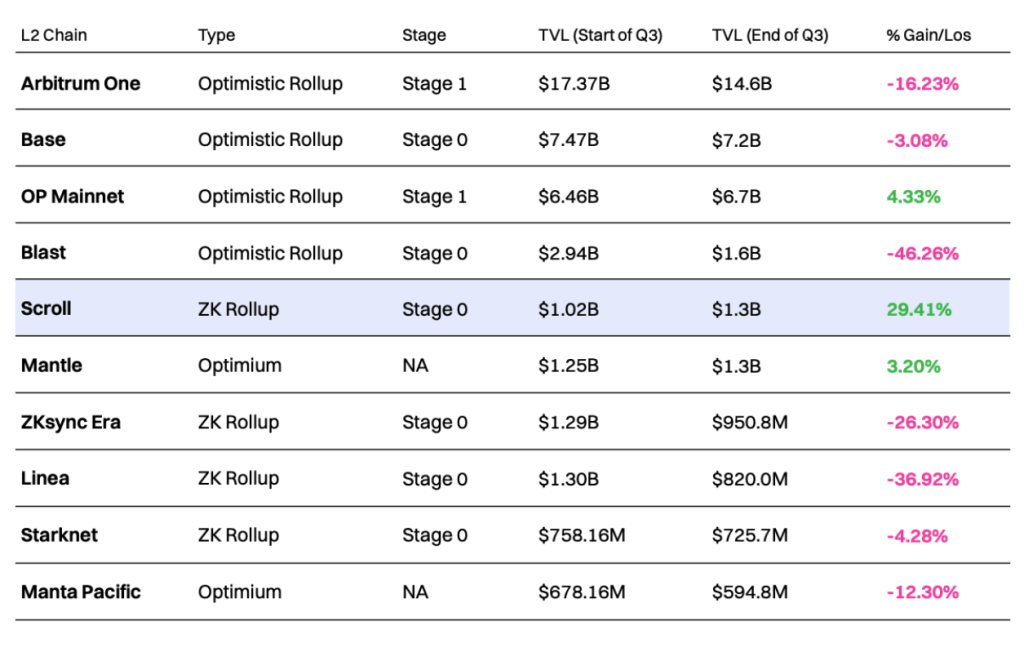The height and width of the screenshot is (647, 1024).
Task: Click the TVL (End of Q3) header
Action: [x=770, y=35]
